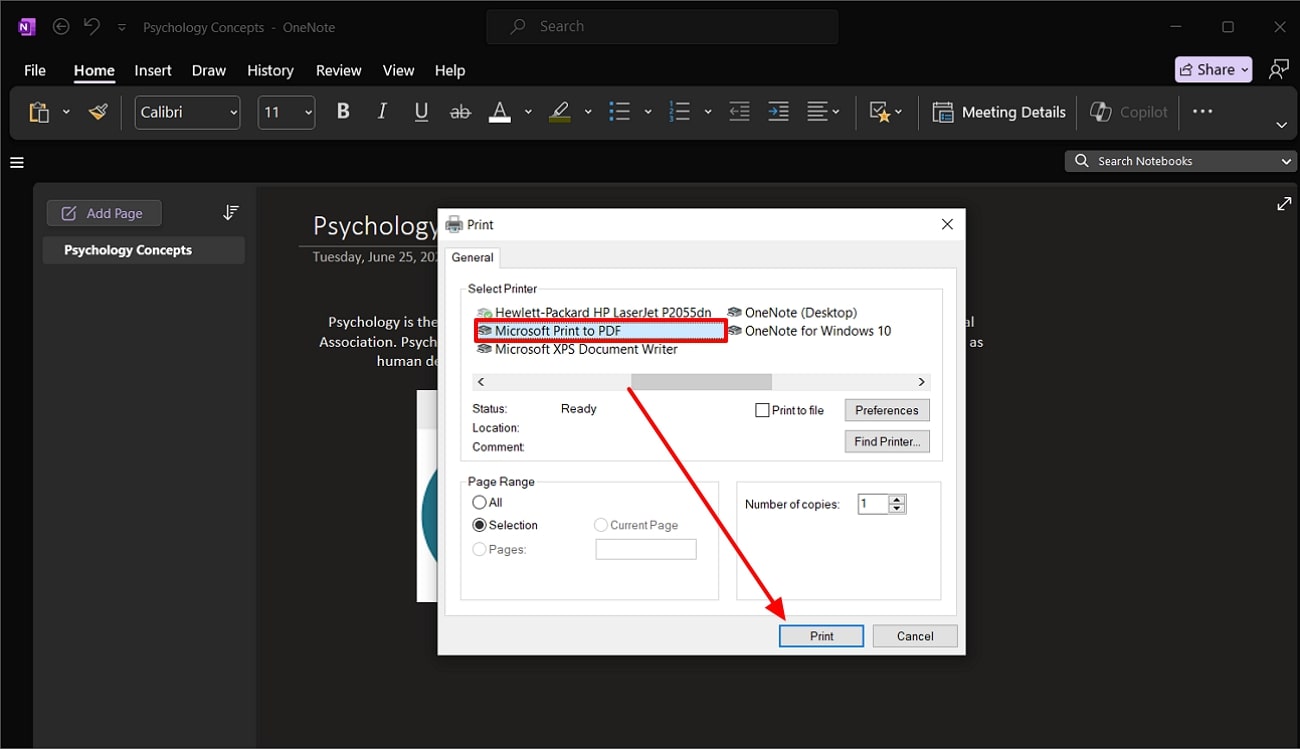This screenshot has height=749, width=1300.
Task: Expand the font color dropdown arrow
Action: coord(528,112)
